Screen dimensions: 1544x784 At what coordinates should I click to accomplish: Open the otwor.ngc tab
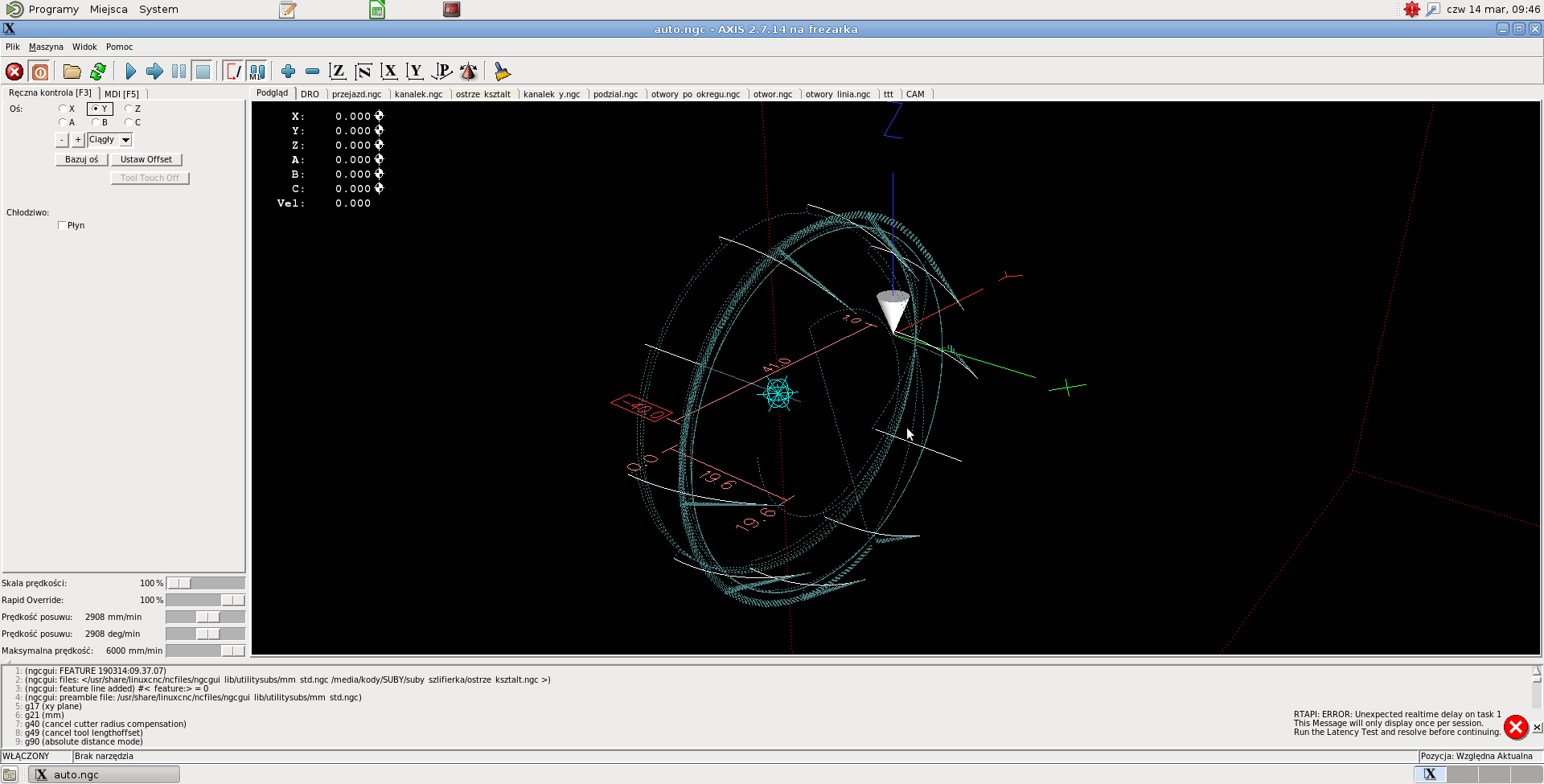tap(773, 94)
